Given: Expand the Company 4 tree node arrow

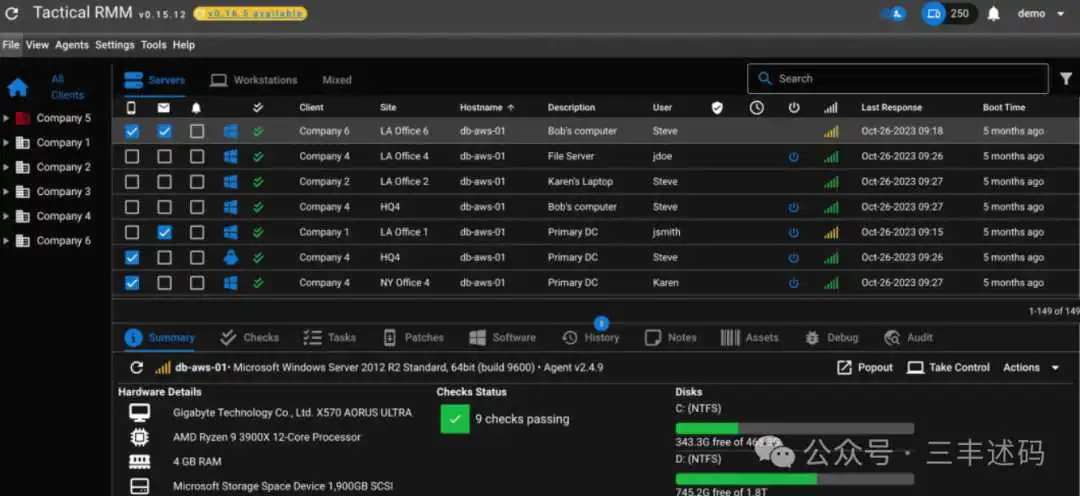Looking at the screenshot, I should coord(6,216).
